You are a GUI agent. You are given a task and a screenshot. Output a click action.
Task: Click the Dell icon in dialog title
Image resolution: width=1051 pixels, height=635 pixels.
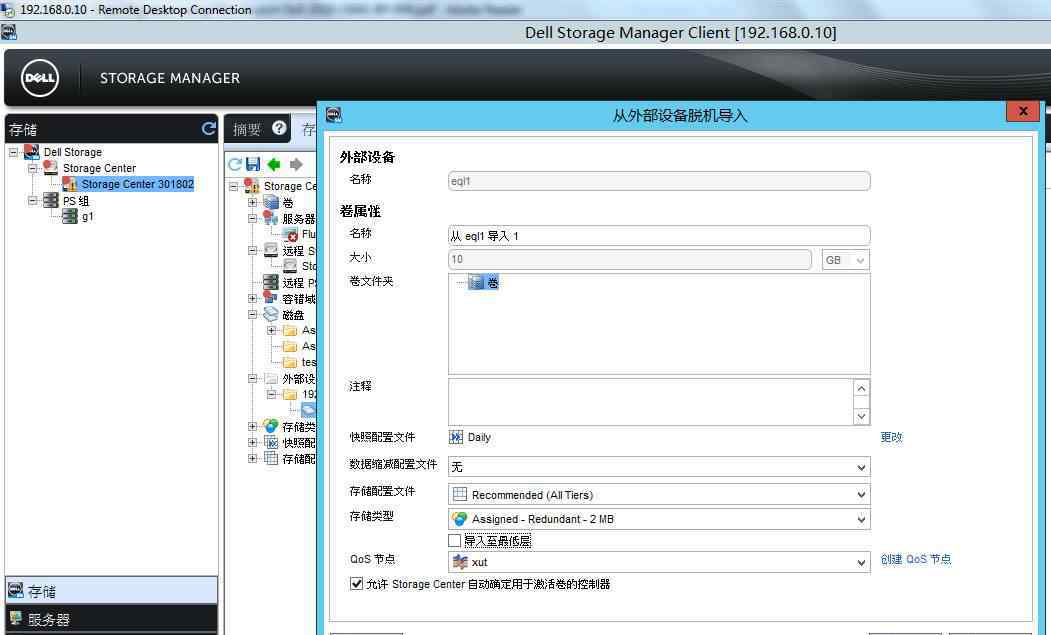tap(334, 115)
